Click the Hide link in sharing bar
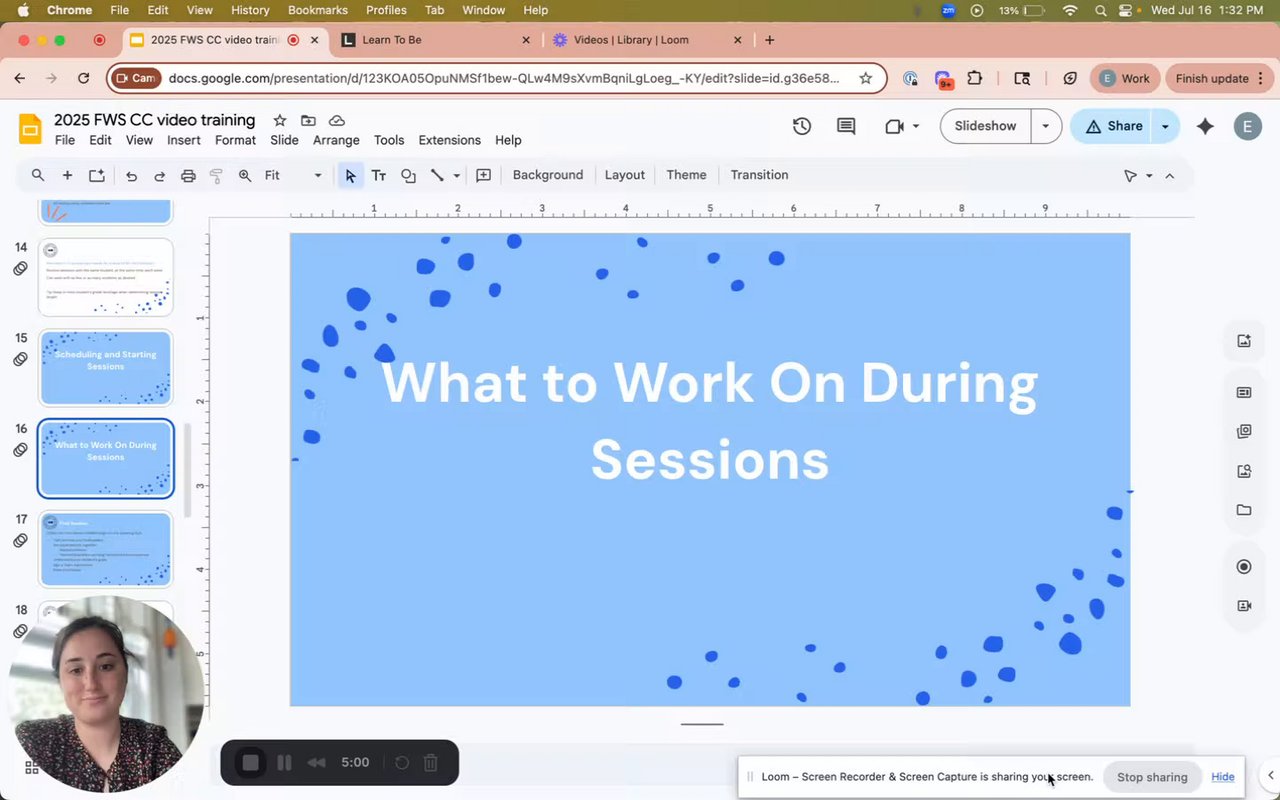 pyautogui.click(x=1223, y=777)
